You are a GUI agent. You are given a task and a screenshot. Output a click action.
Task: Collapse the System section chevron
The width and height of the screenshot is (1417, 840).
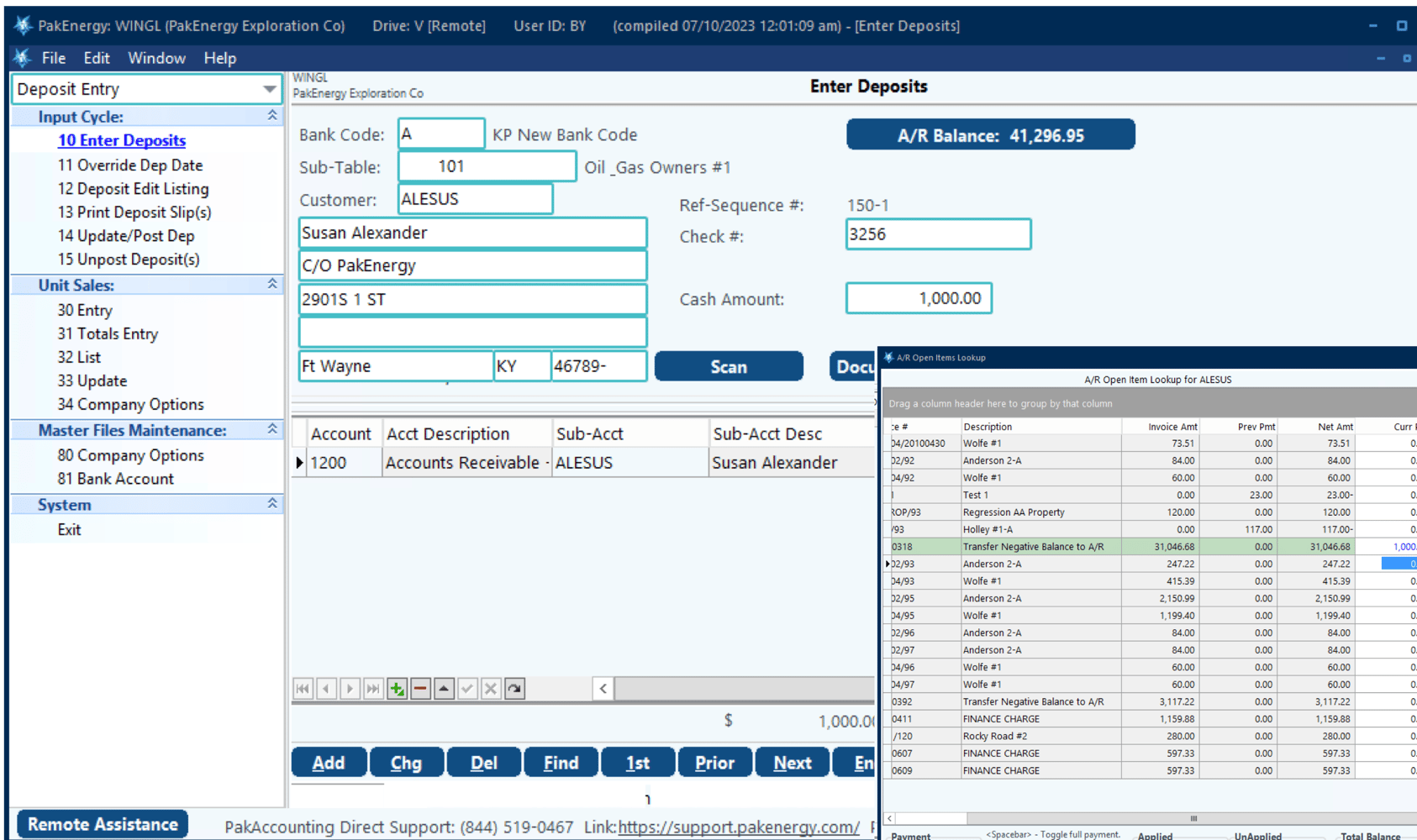pos(271,504)
